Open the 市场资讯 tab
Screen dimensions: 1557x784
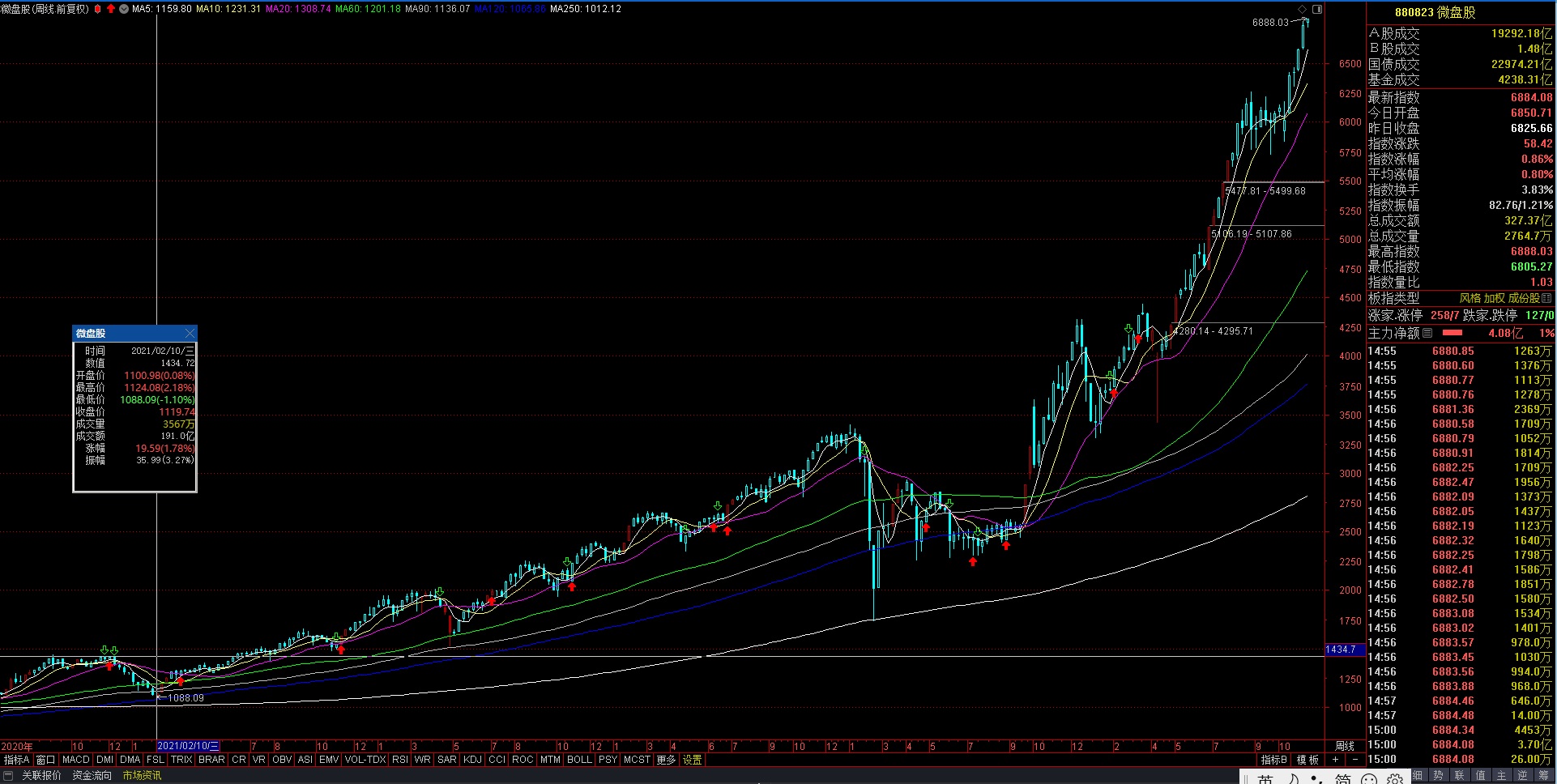[142, 776]
